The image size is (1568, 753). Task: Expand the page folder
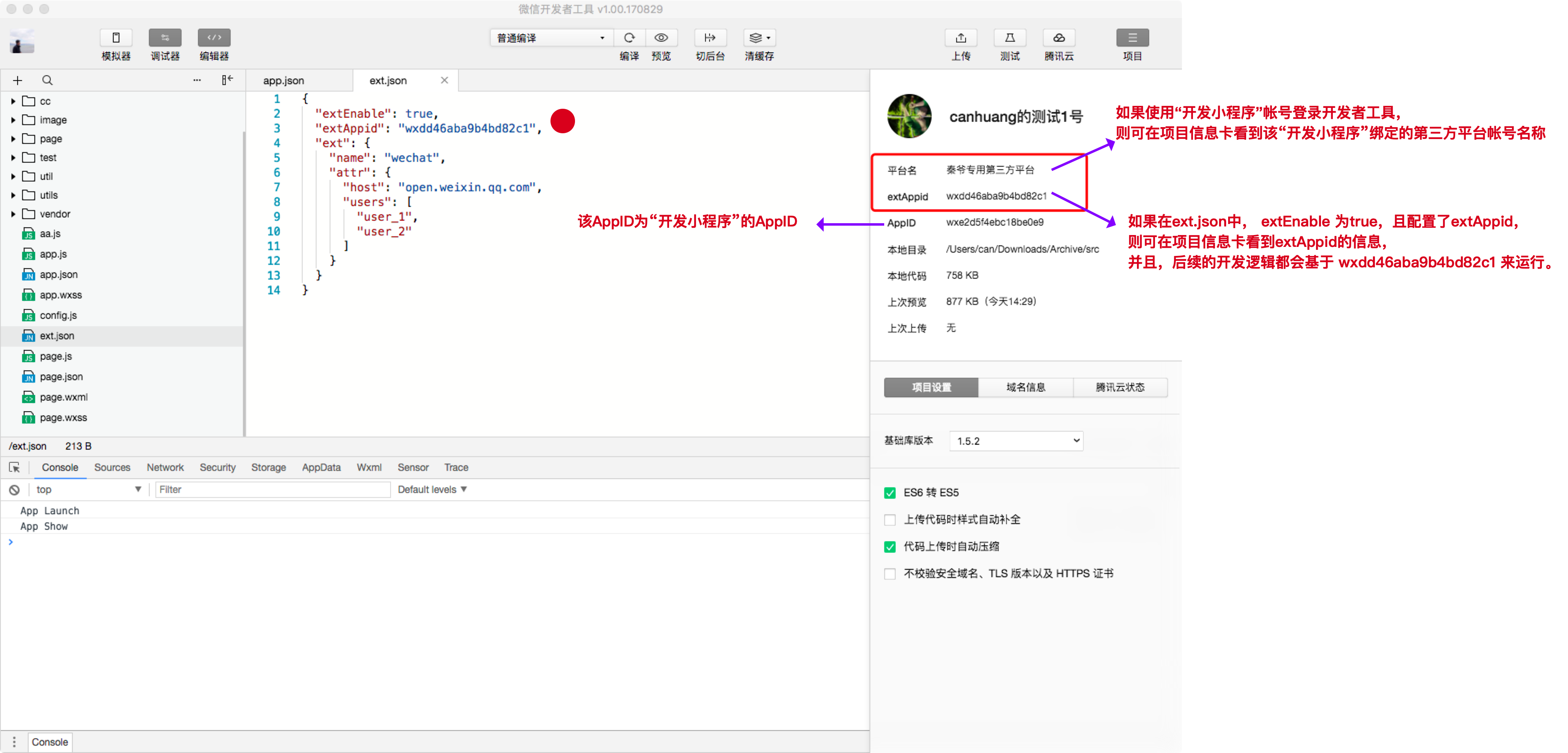[13, 139]
